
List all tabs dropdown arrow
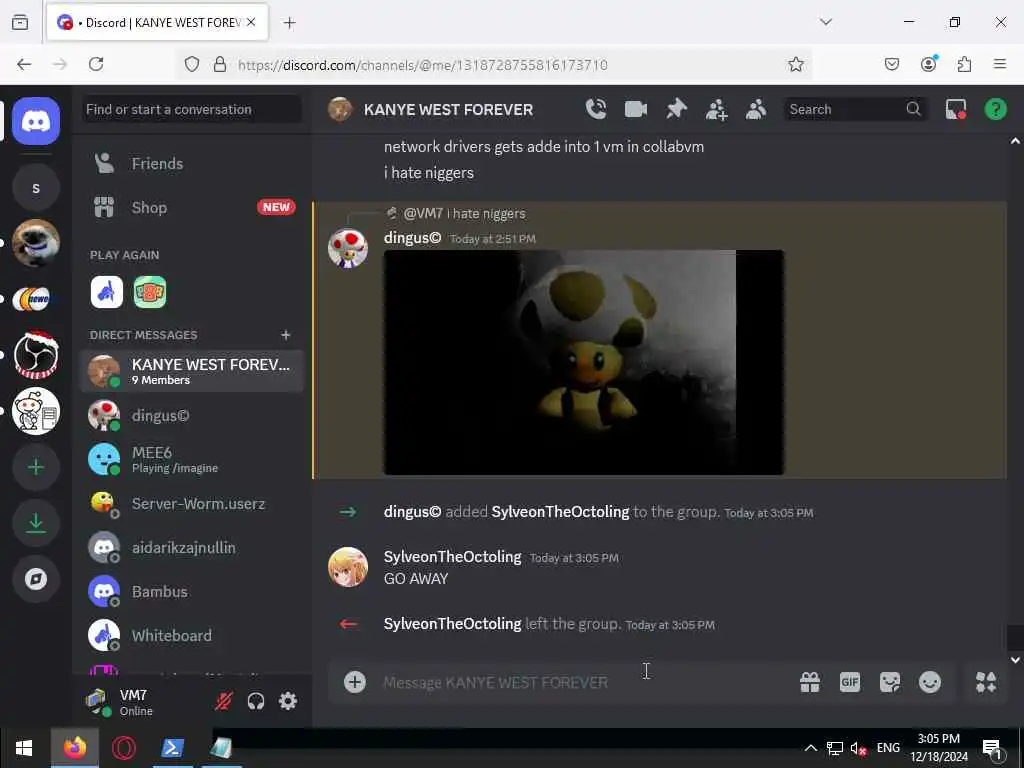pyautogui.click(x=826, y=22)
